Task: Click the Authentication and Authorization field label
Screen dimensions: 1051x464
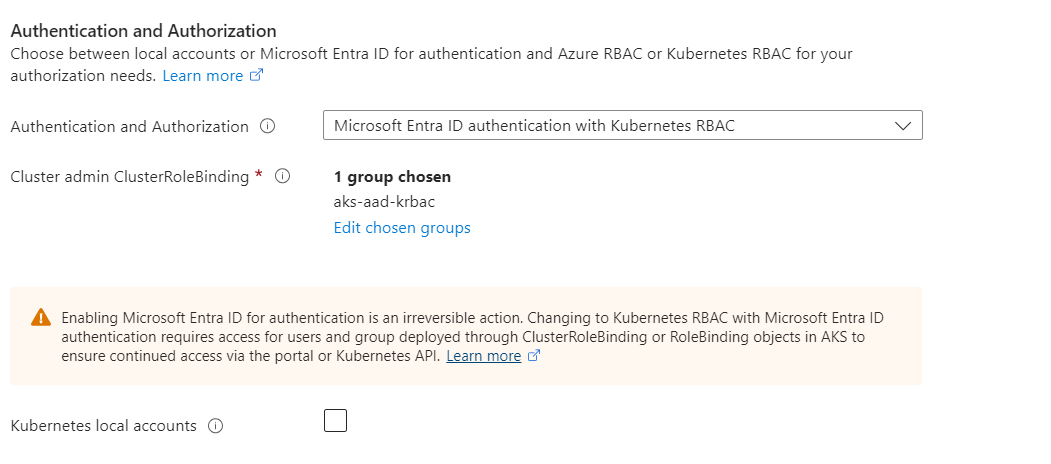Action: (x=129, y=127)
